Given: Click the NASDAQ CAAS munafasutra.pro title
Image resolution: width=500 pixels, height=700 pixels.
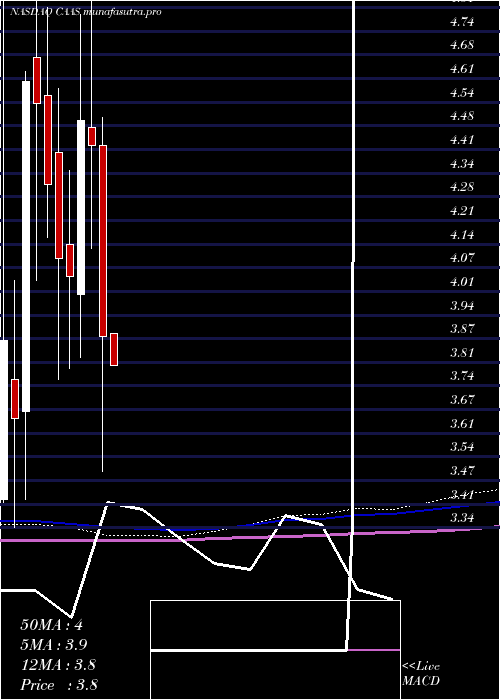Looking at the screenshot, I should click(x=85, y=12).
